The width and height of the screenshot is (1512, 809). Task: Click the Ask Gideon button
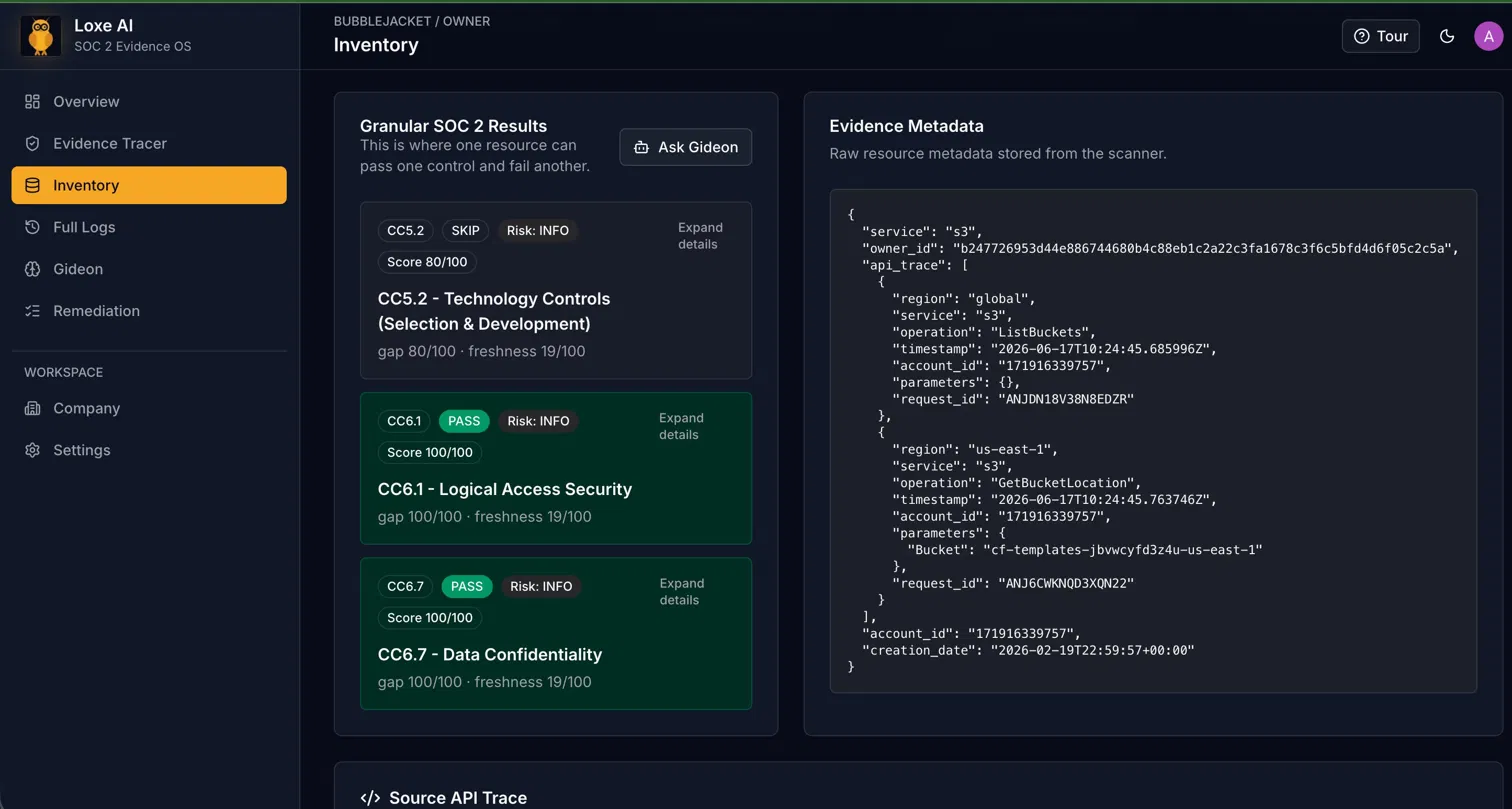(x=686, y=147)
